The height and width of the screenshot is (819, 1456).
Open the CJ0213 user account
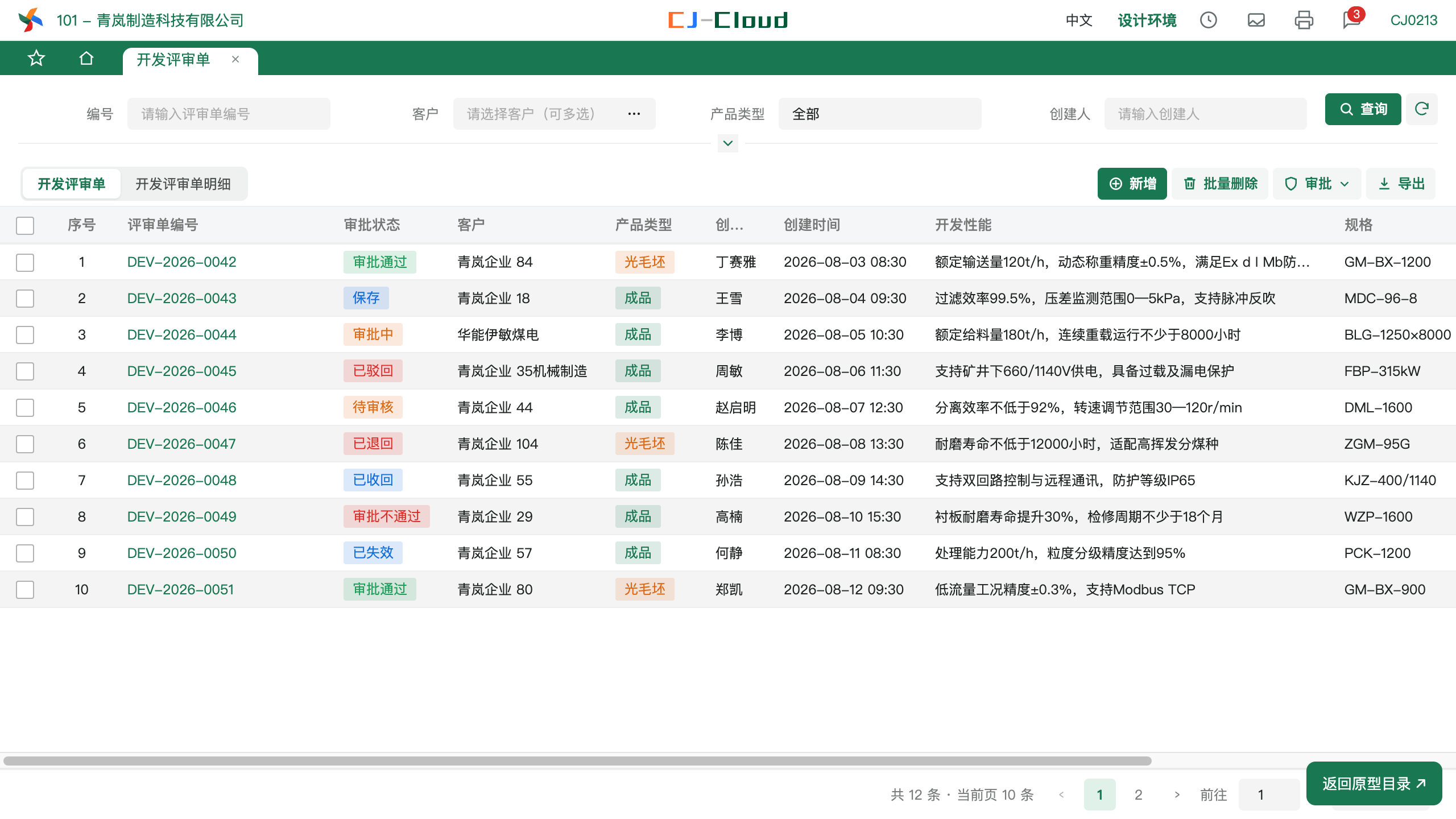tap(1414, 20)
